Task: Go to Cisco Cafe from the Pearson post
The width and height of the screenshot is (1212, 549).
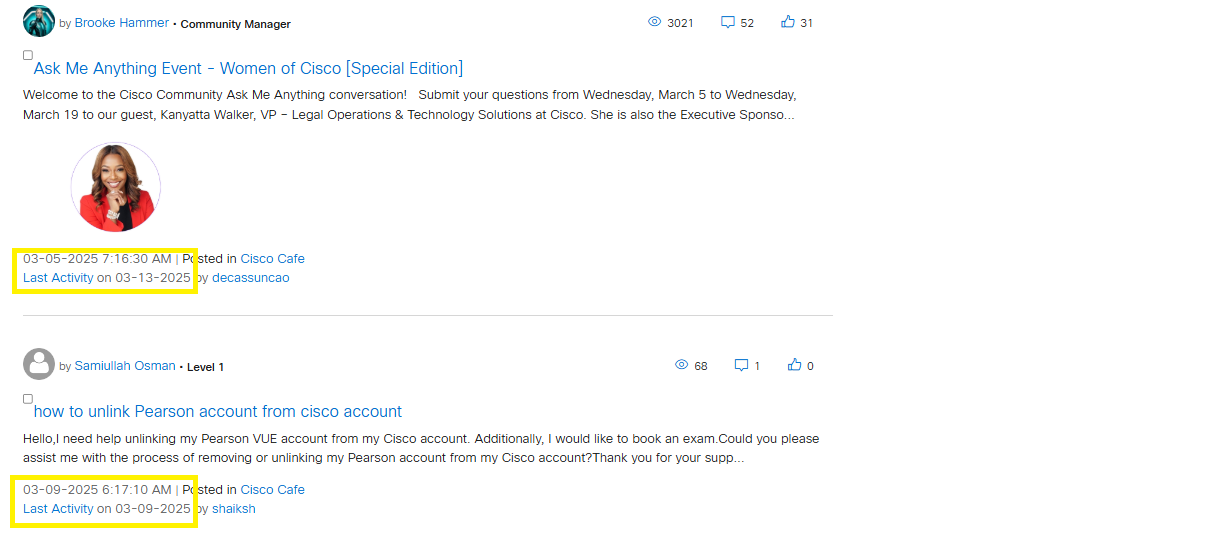Action: click(x=273, y=489)
